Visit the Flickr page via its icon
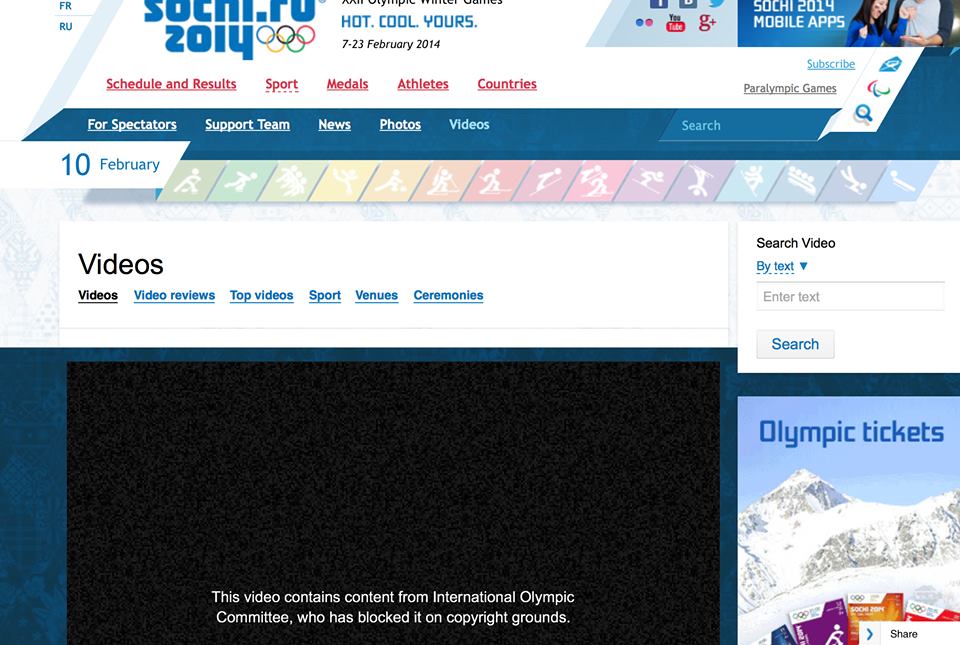 [644, 23]
